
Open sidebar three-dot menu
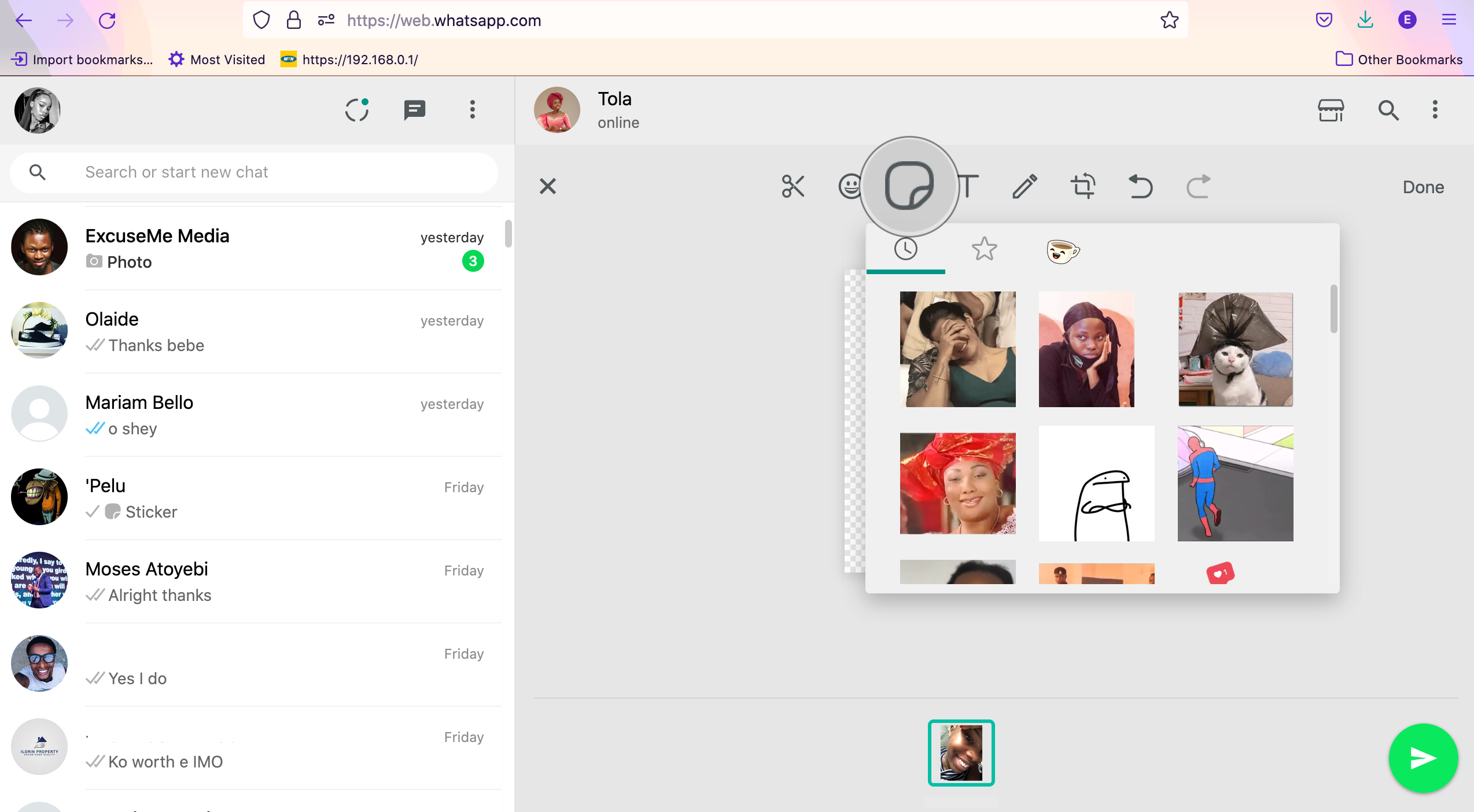pos(472,110)
